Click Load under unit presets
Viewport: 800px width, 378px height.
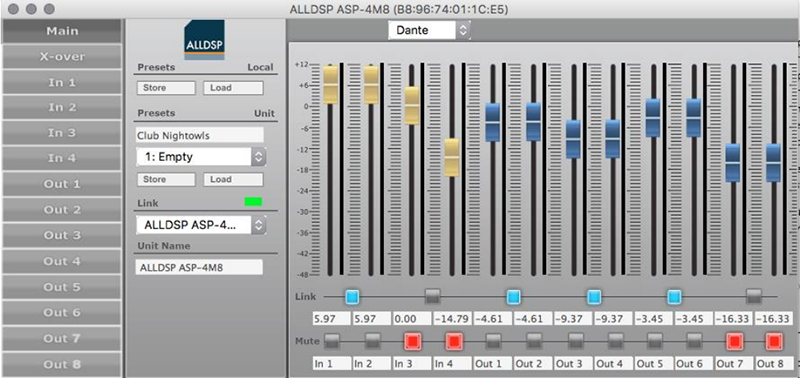coord(233,180)
